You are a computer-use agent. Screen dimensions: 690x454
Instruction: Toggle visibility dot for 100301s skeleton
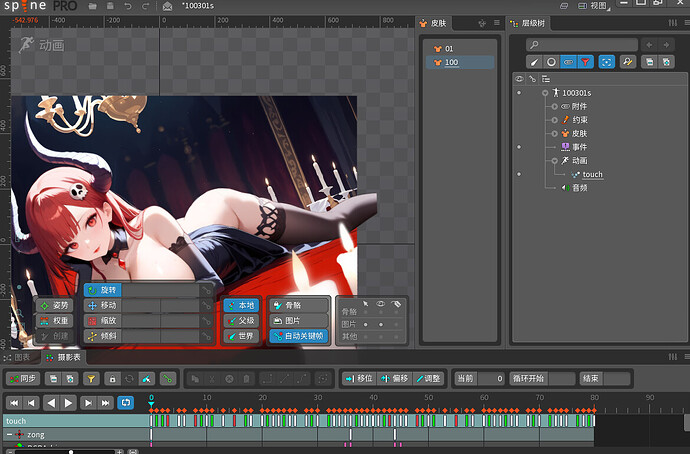point(519,93)
